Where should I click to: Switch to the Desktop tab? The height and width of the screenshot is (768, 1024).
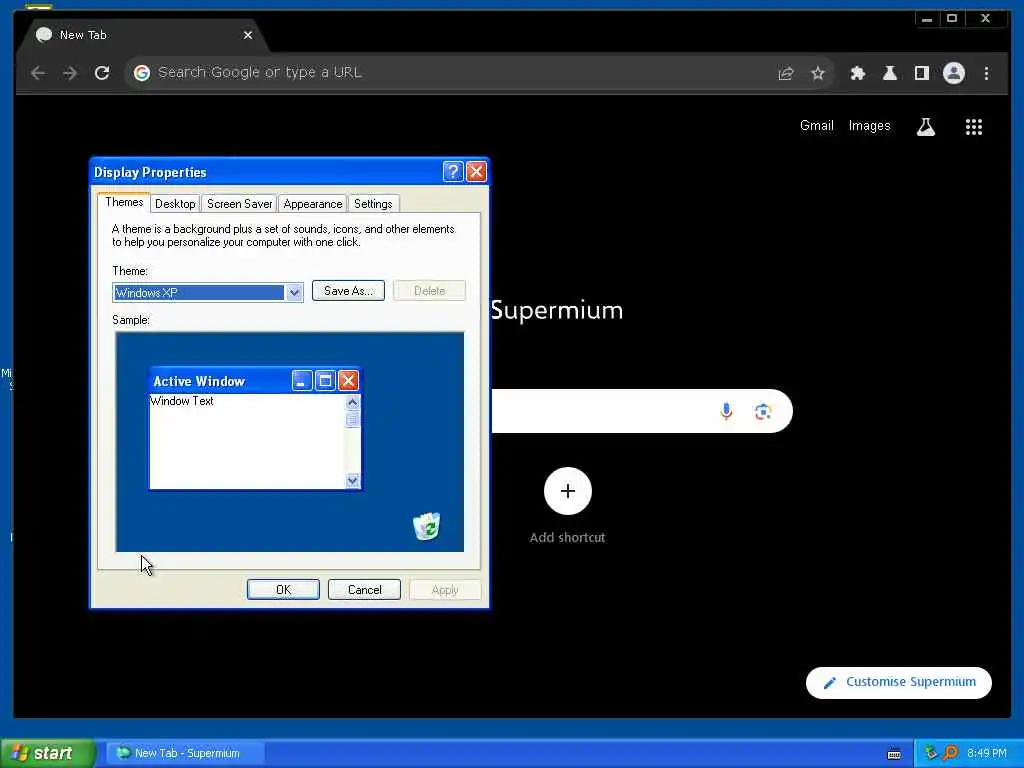click(x=175, y=204)
